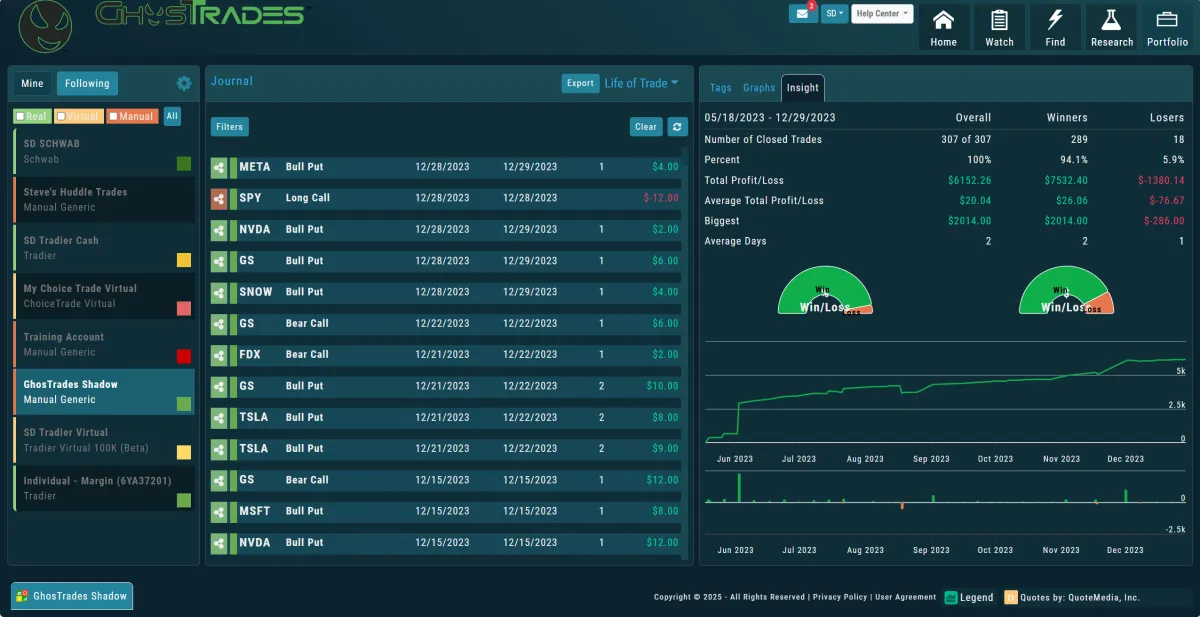Screen dimensions: 1200x617
Task: Click share icon on SPY trade
Action: 219,198
